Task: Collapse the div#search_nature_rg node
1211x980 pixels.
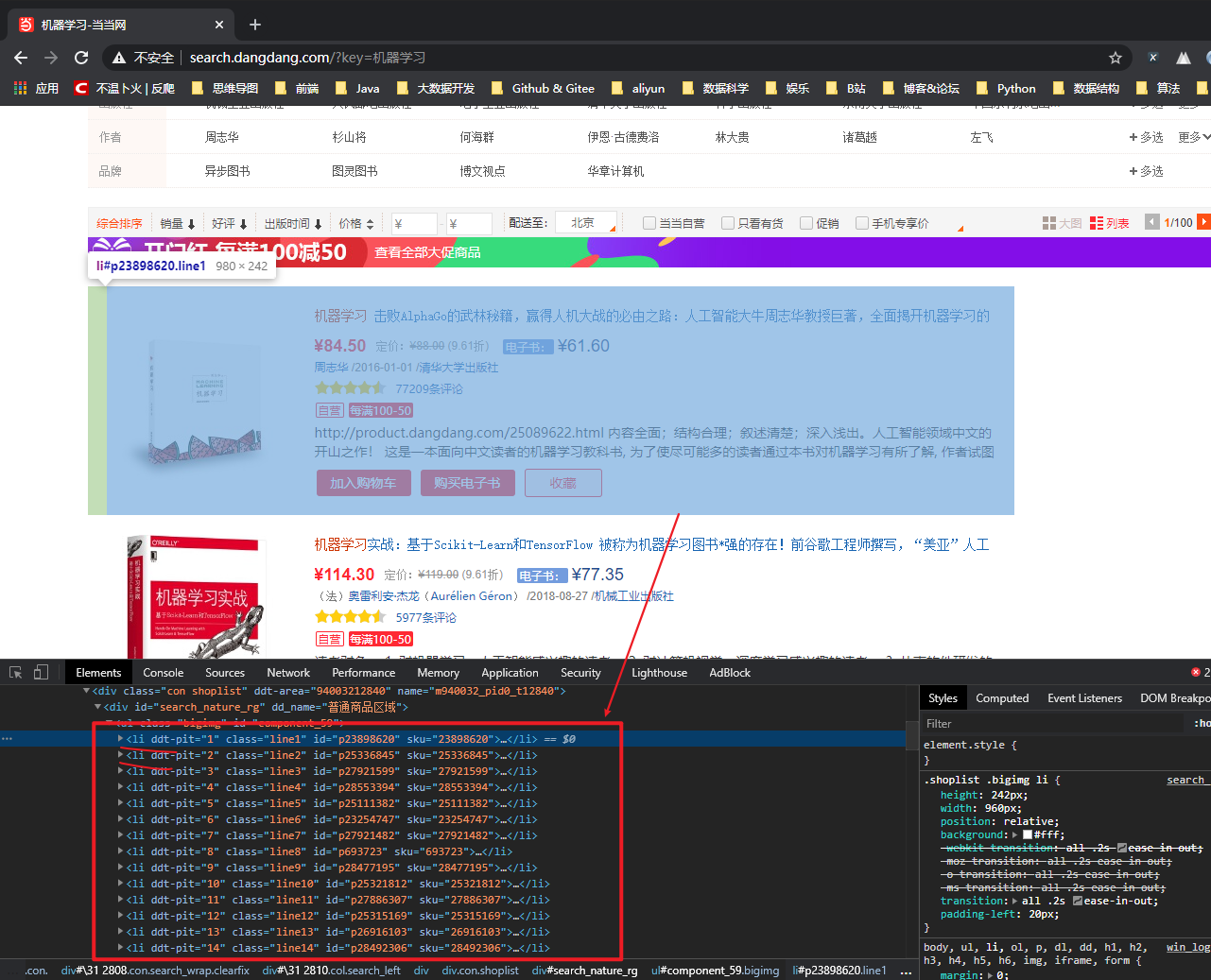Action: tap(97, 706)
